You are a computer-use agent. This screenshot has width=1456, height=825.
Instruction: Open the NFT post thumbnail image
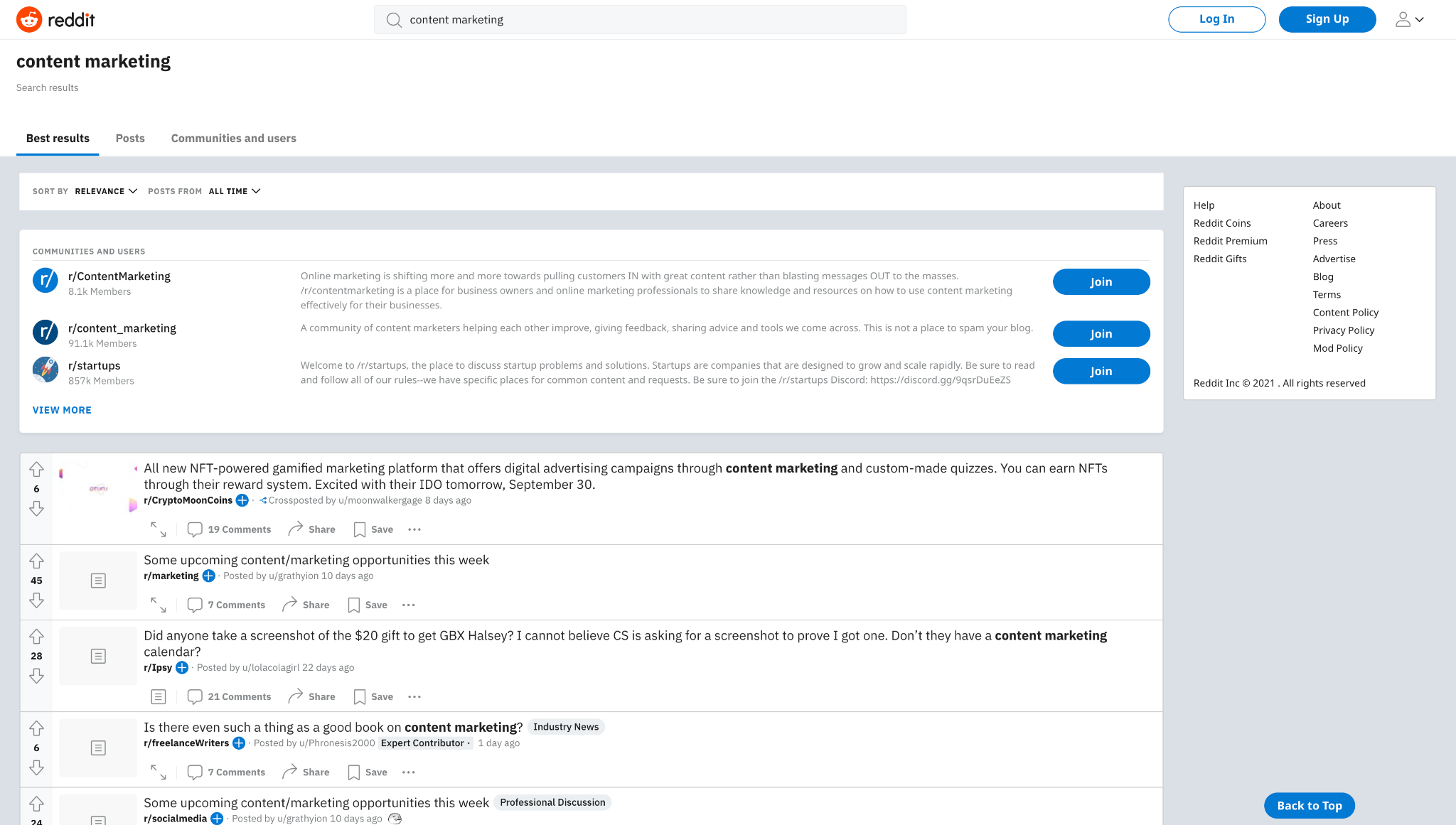tap(98, 488)
